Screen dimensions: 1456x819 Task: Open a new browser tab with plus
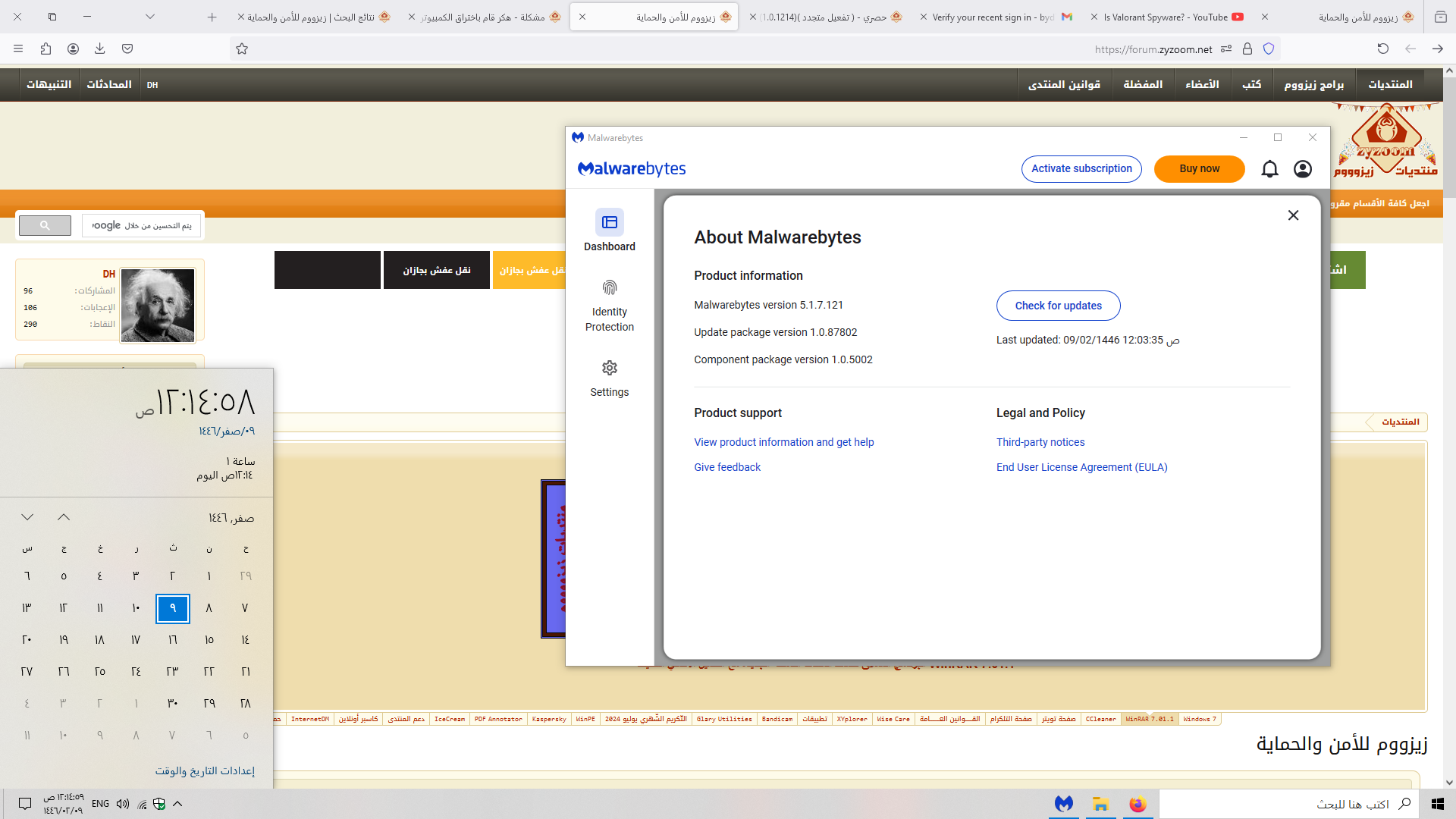[212, 17]
